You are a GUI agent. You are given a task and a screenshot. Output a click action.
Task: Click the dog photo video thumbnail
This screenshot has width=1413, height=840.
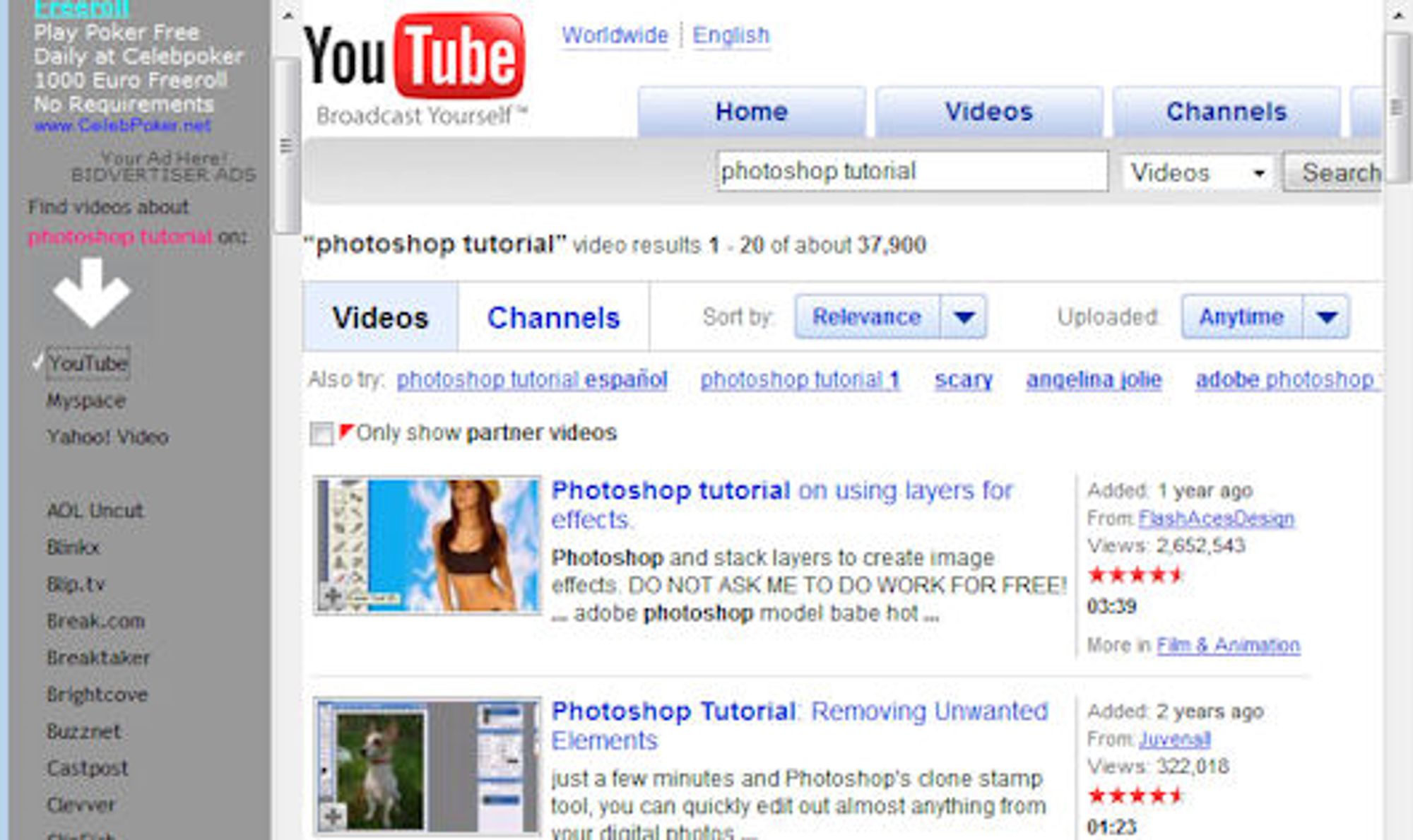[427, 767]
